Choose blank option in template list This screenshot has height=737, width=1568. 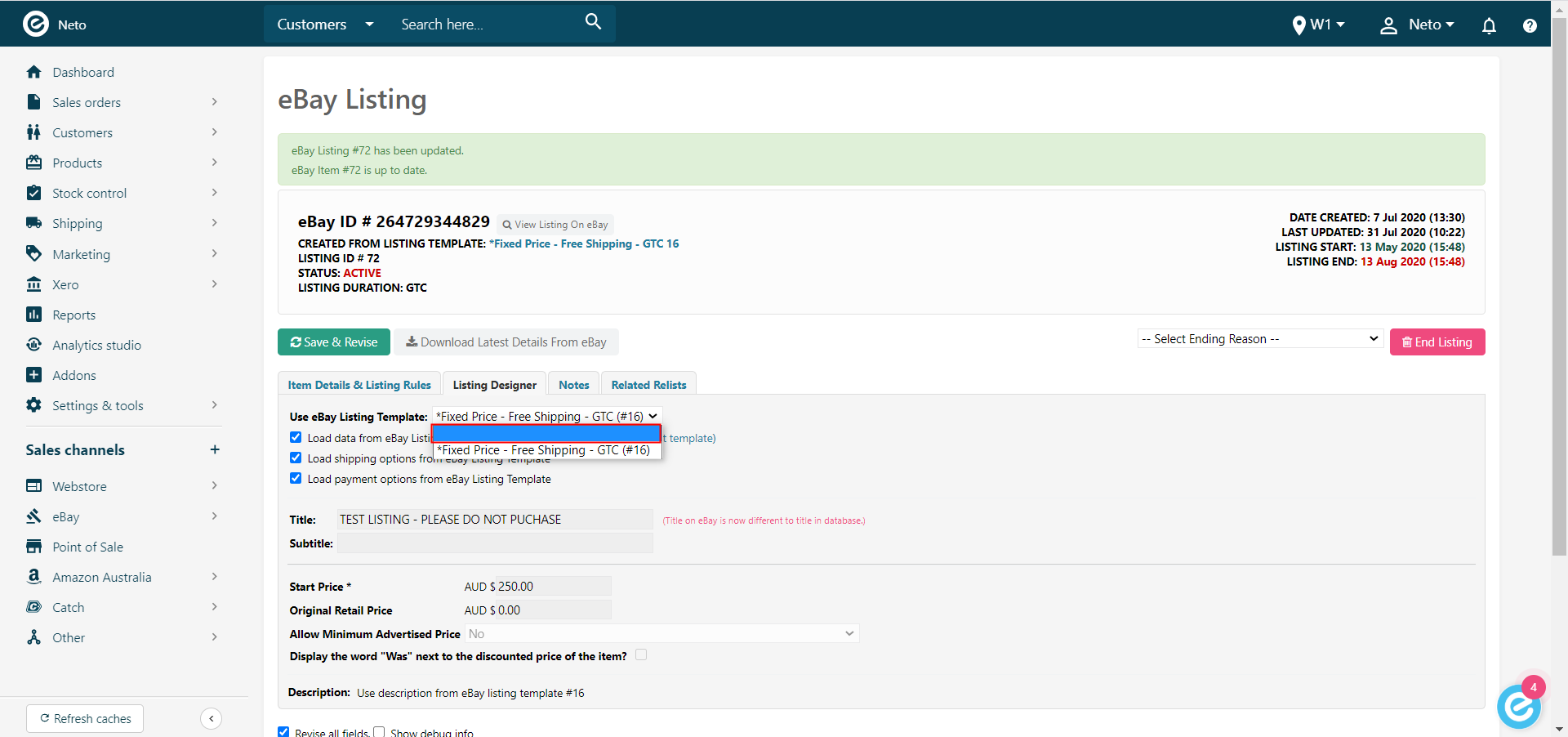(x=546, y=434)
